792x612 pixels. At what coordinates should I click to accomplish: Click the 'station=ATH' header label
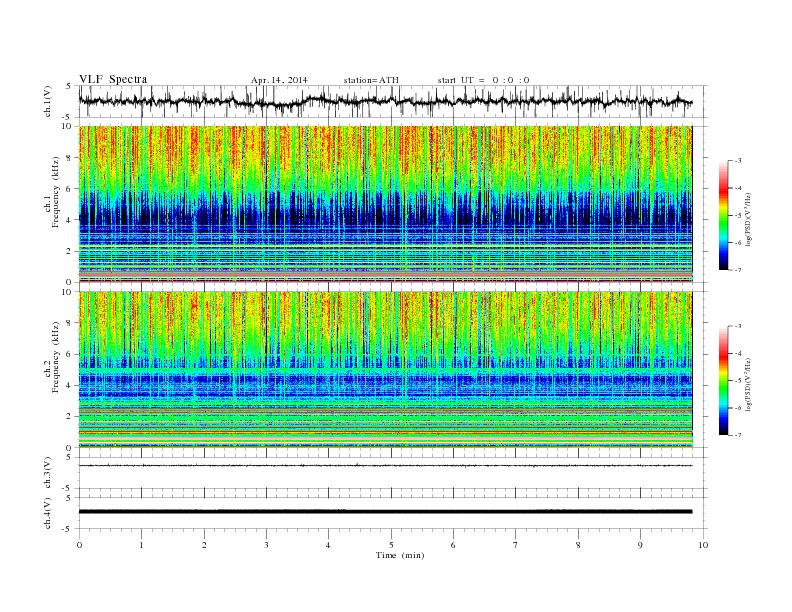point(371,80)
